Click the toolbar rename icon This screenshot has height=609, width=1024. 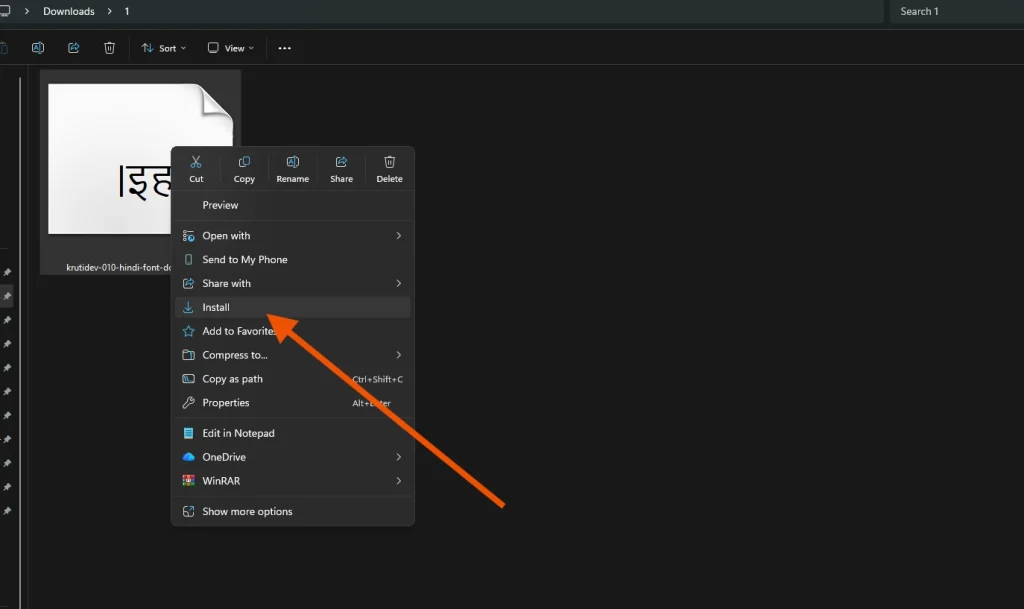coord(38,48)
